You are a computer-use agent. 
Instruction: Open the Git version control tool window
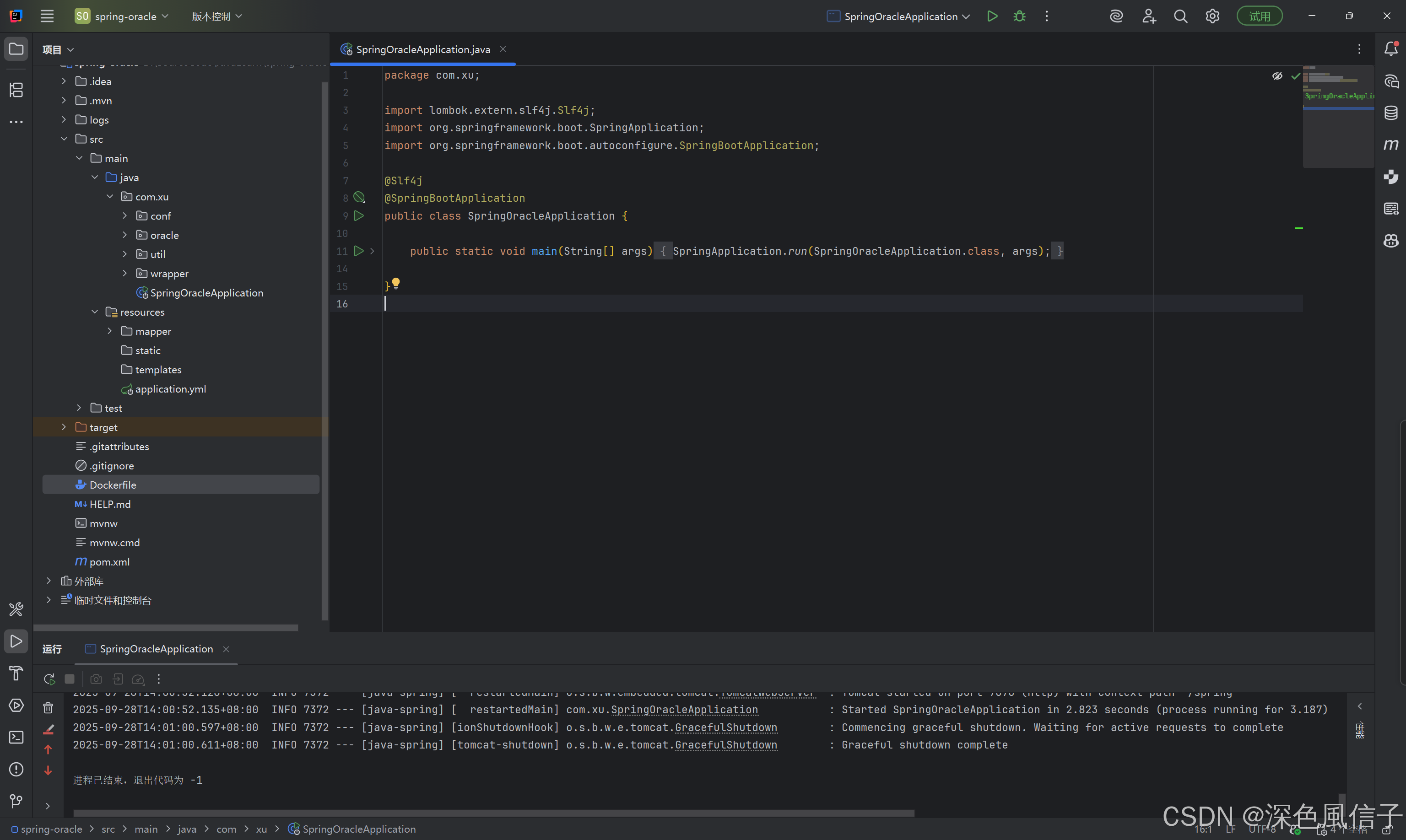click(x=16, y=801)
